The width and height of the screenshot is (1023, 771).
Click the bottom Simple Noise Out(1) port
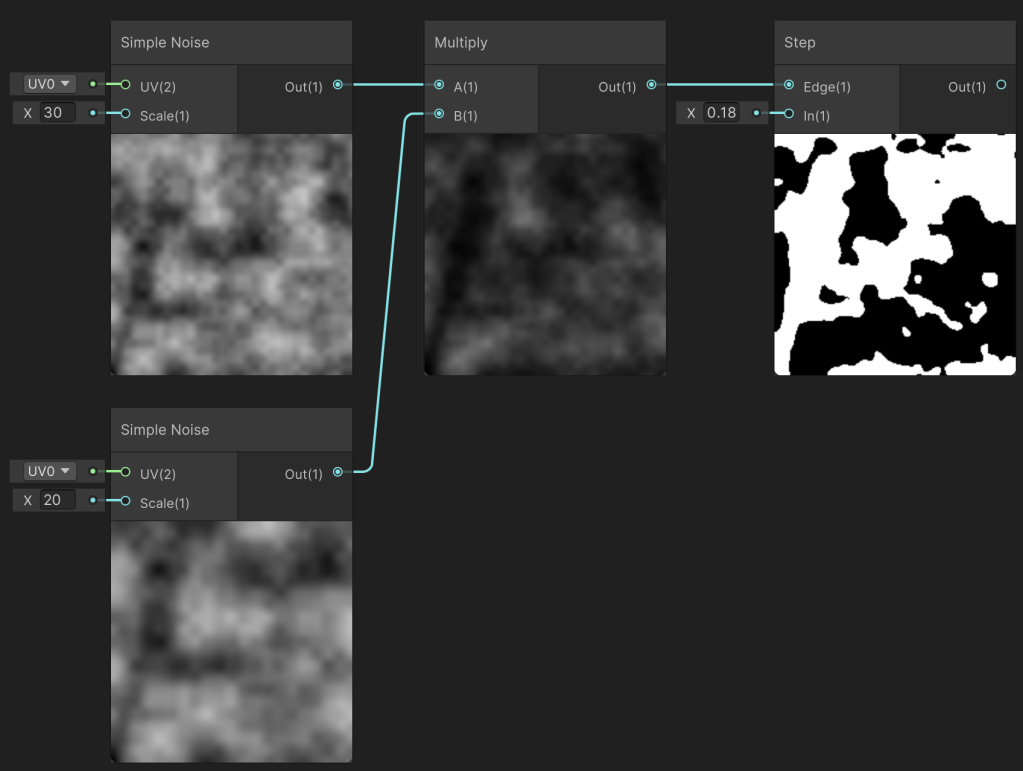[x=338, y=472]
